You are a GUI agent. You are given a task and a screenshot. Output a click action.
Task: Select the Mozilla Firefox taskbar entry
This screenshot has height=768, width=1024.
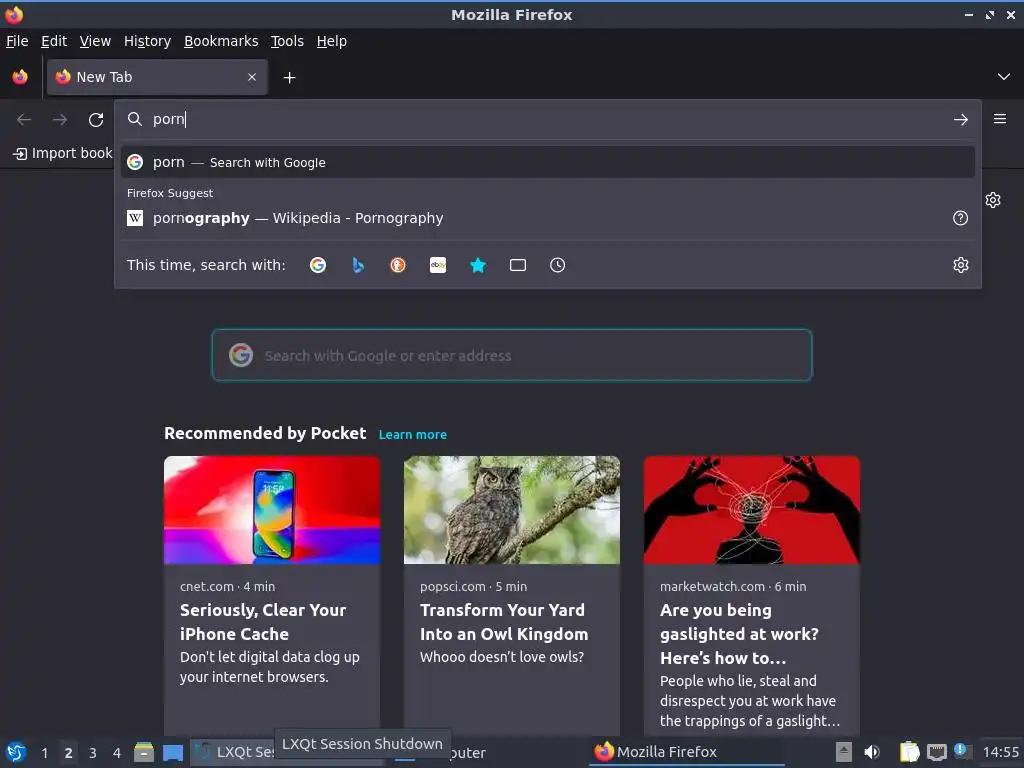click(x=687, y=752)
